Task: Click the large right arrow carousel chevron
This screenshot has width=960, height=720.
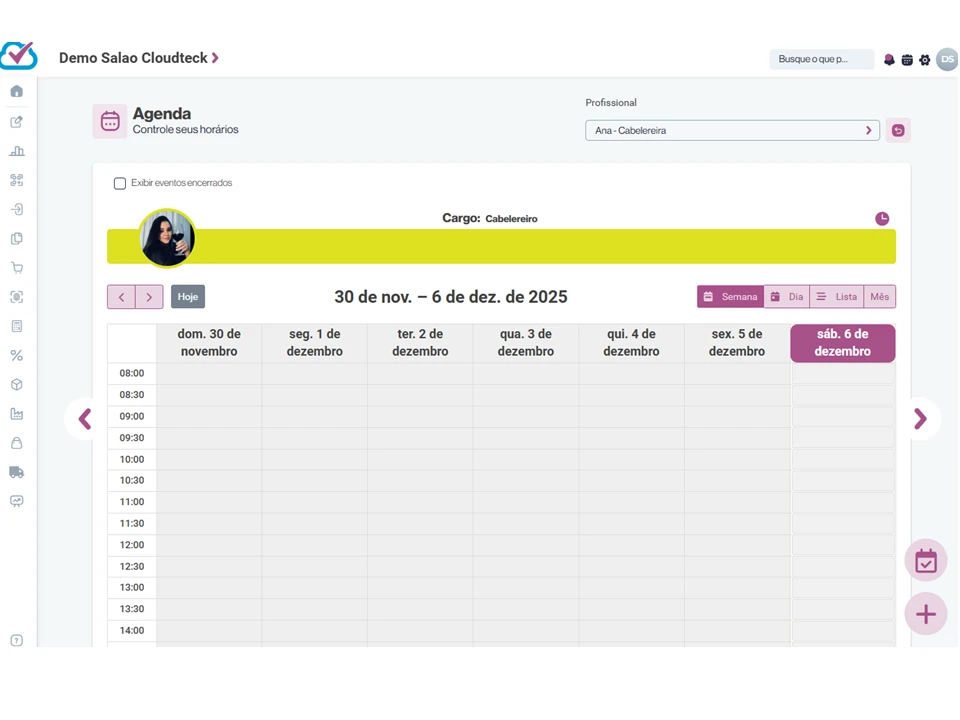Action: (920, 419)
